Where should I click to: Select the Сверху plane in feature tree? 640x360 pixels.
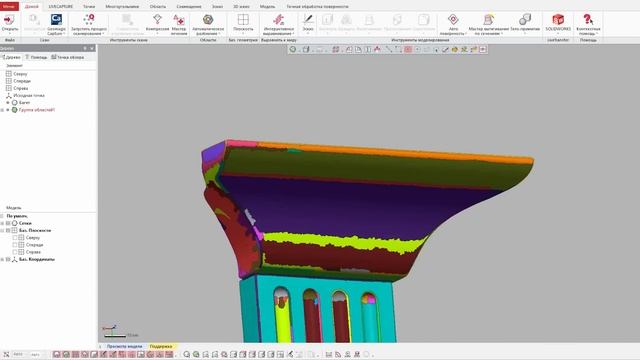click(x=20, y=74)
